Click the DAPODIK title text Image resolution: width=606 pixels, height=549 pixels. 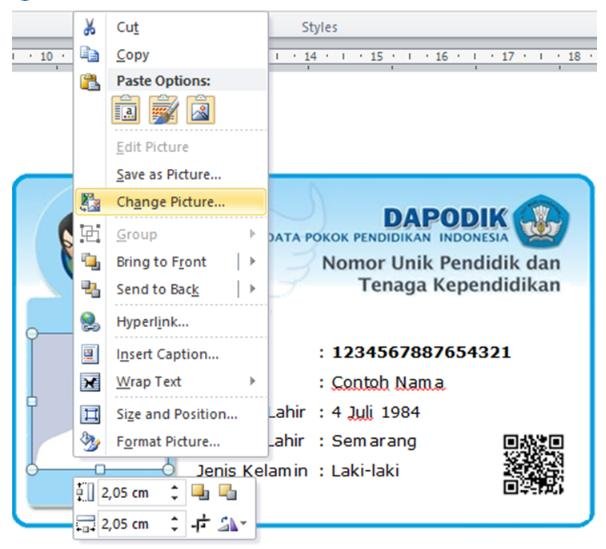click(x=445, y=218)
